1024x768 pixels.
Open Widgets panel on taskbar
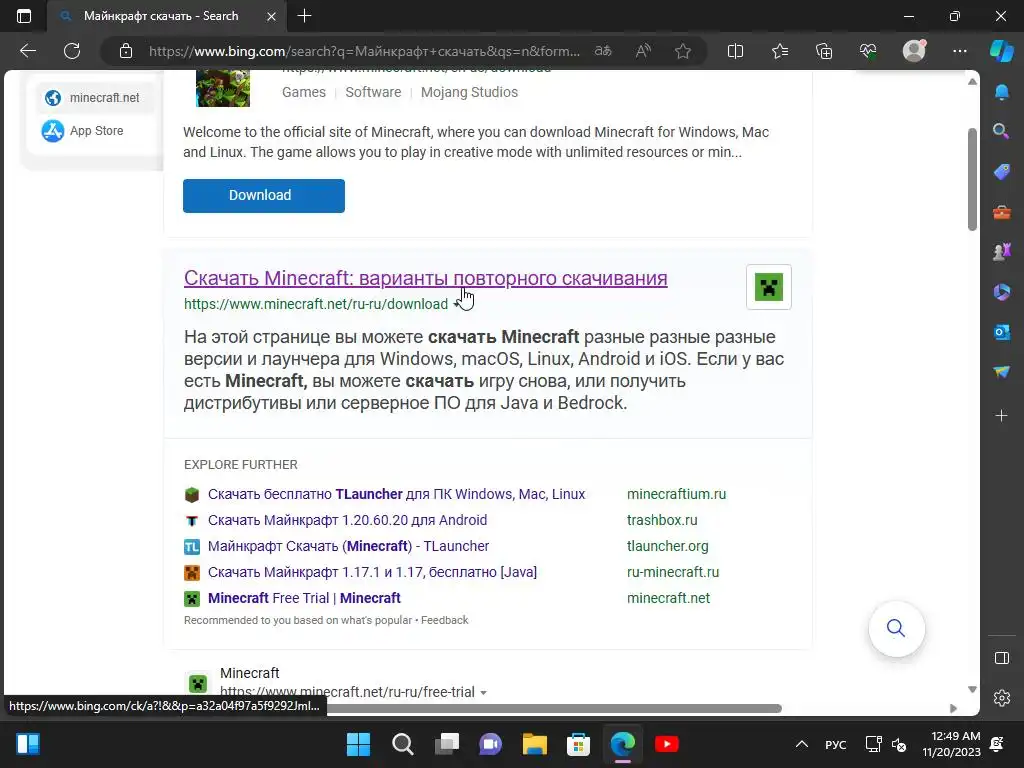point(28,744)
